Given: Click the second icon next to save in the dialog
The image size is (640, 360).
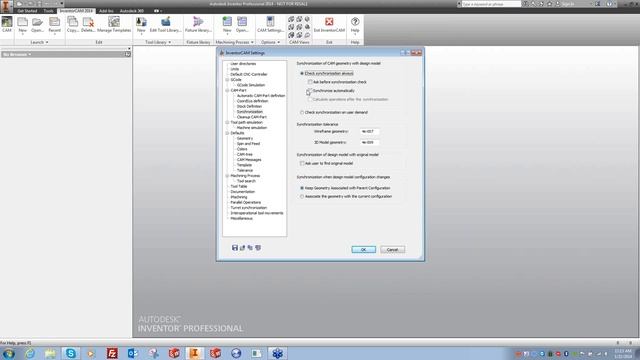Looking at the screenshot, I should pyautogui.click(x=242, y=248).
